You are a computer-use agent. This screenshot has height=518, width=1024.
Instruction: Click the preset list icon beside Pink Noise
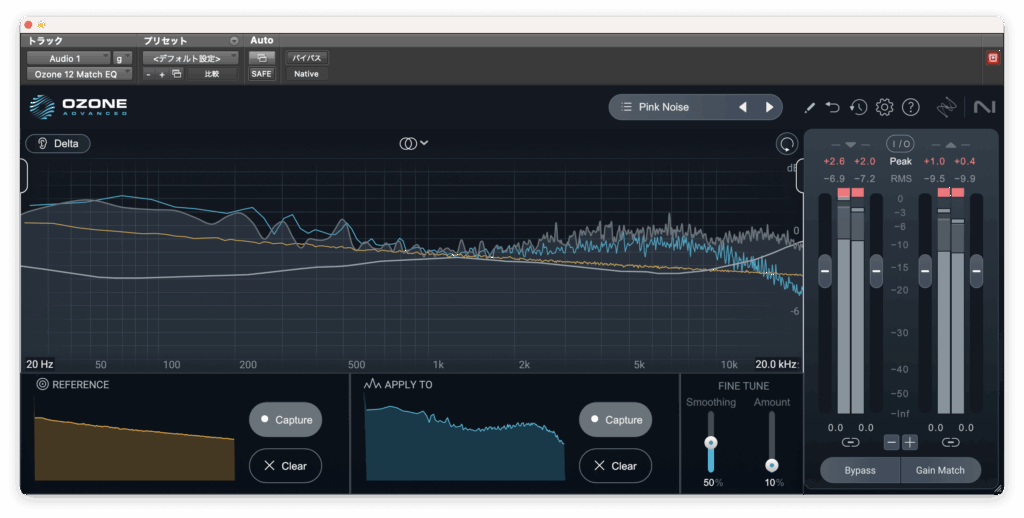(x=626, y=107)
